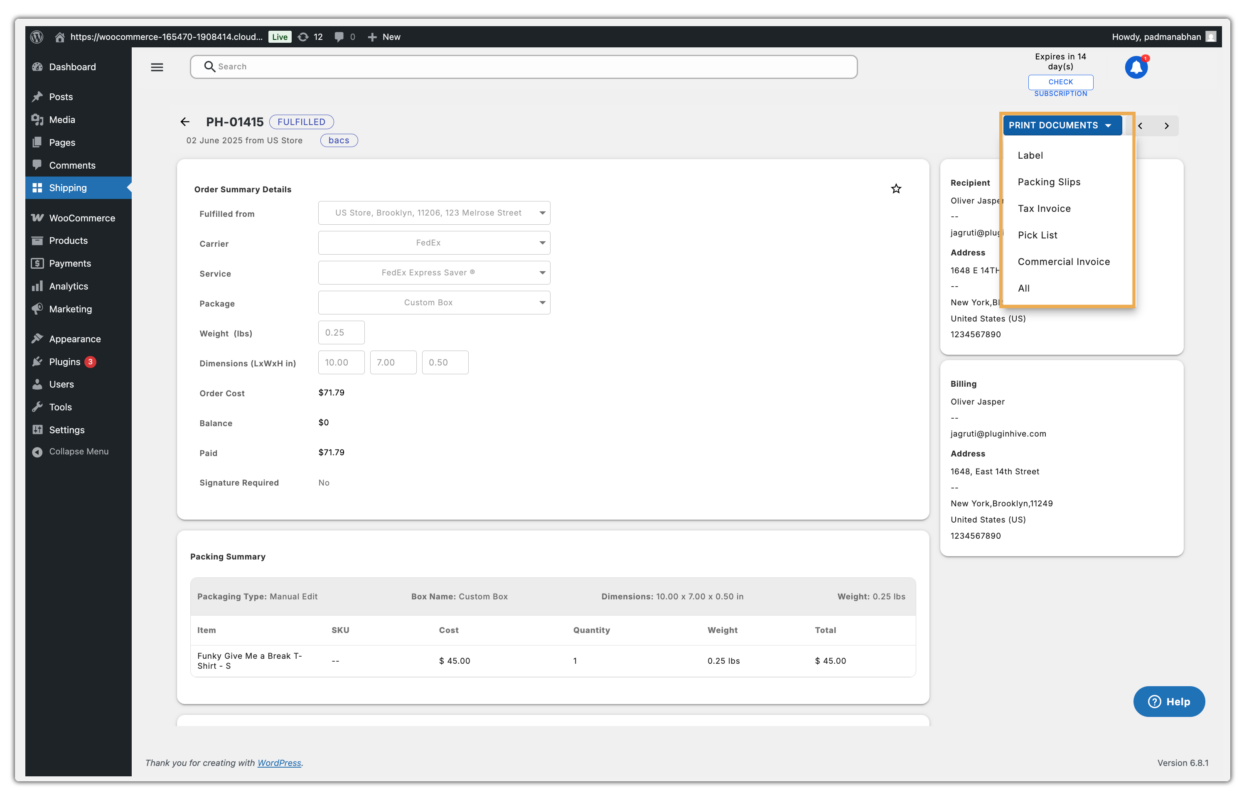The height and width of the screenshot is (800, 1249).
Task: Click the Order Cost value $71.79
Action: click(331, 393)
